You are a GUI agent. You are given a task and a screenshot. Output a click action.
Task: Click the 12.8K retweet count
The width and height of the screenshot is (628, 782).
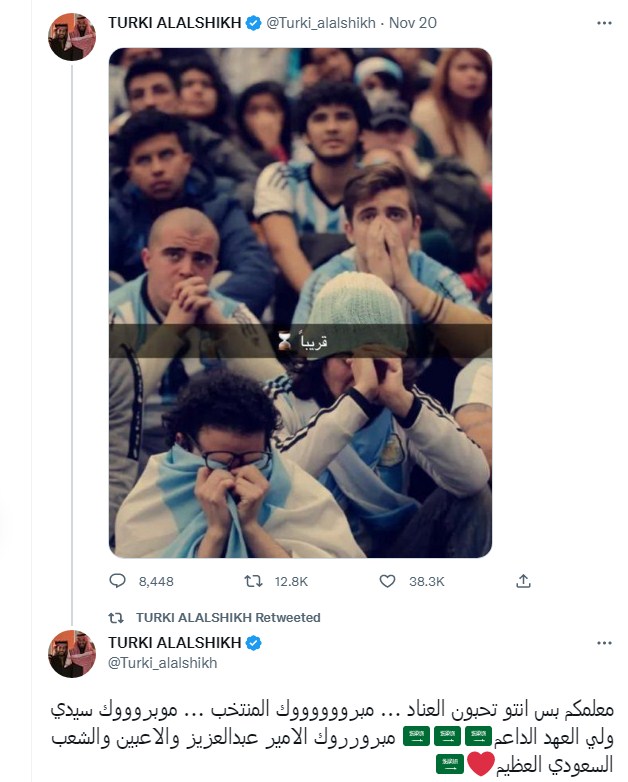(x=292, y=581)
